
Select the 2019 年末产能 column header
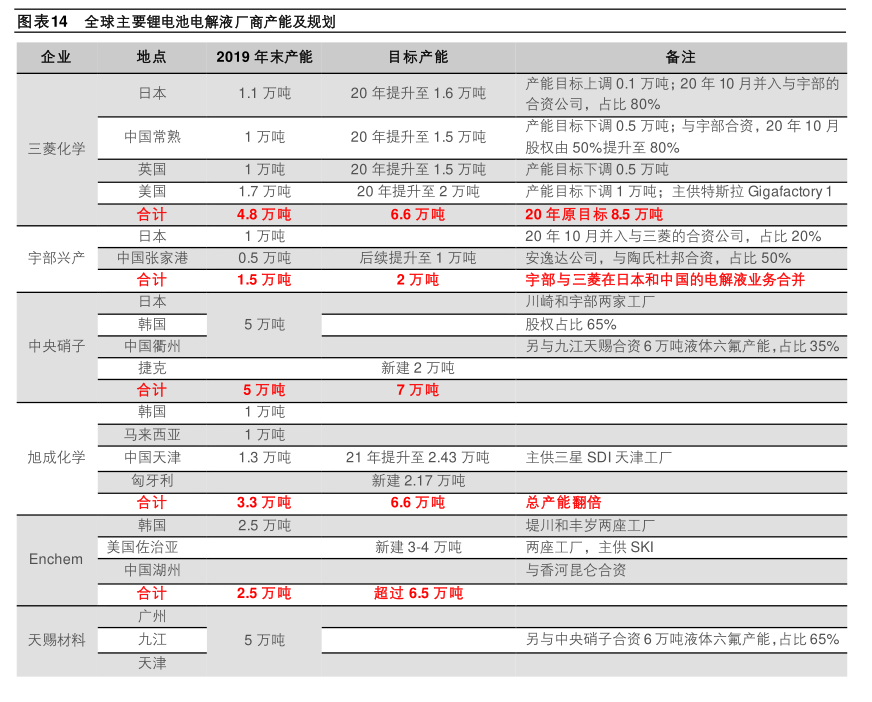(x=264, y=57)
